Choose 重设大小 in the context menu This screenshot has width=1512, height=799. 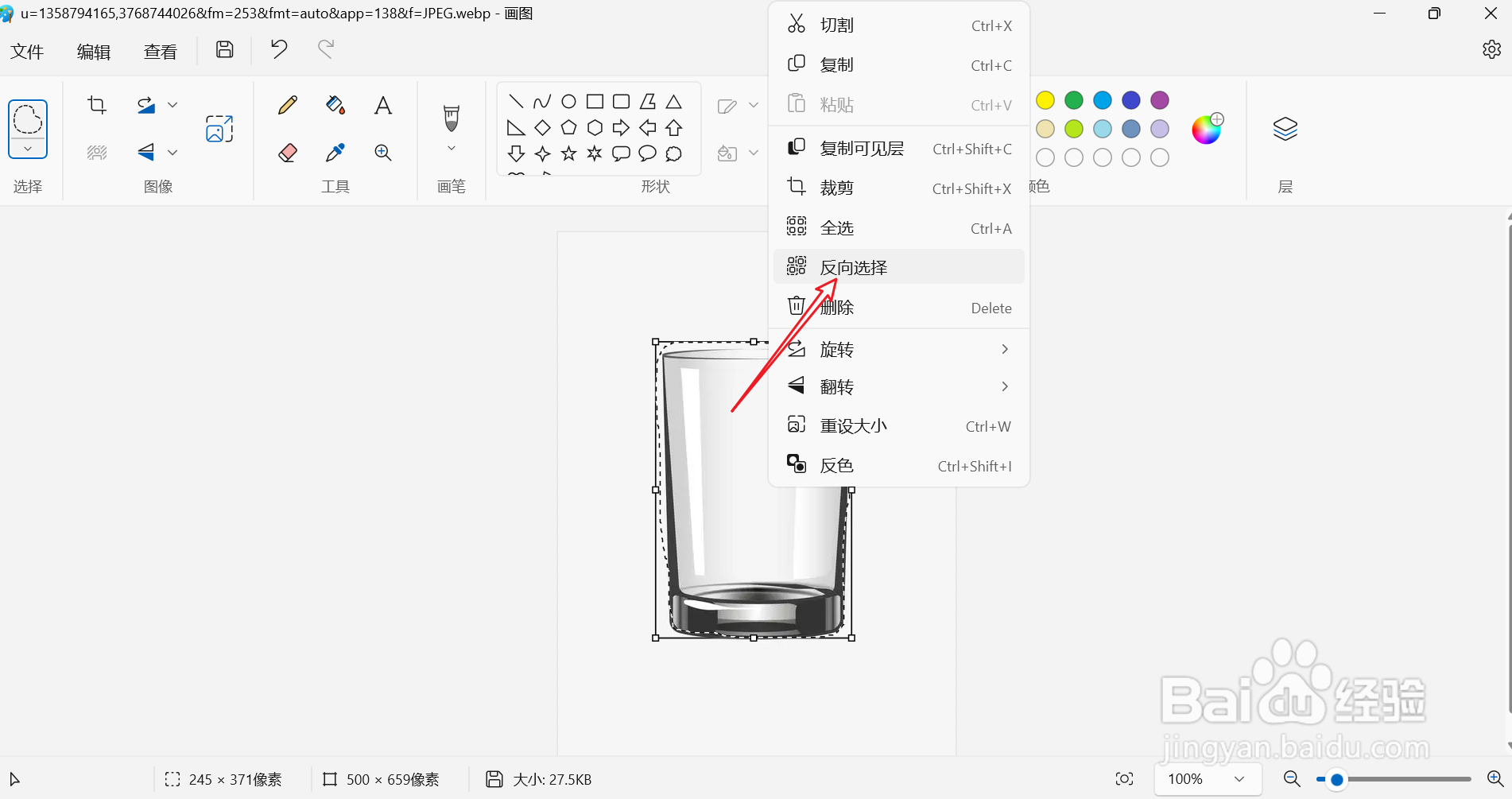click(x=898, y=426)
